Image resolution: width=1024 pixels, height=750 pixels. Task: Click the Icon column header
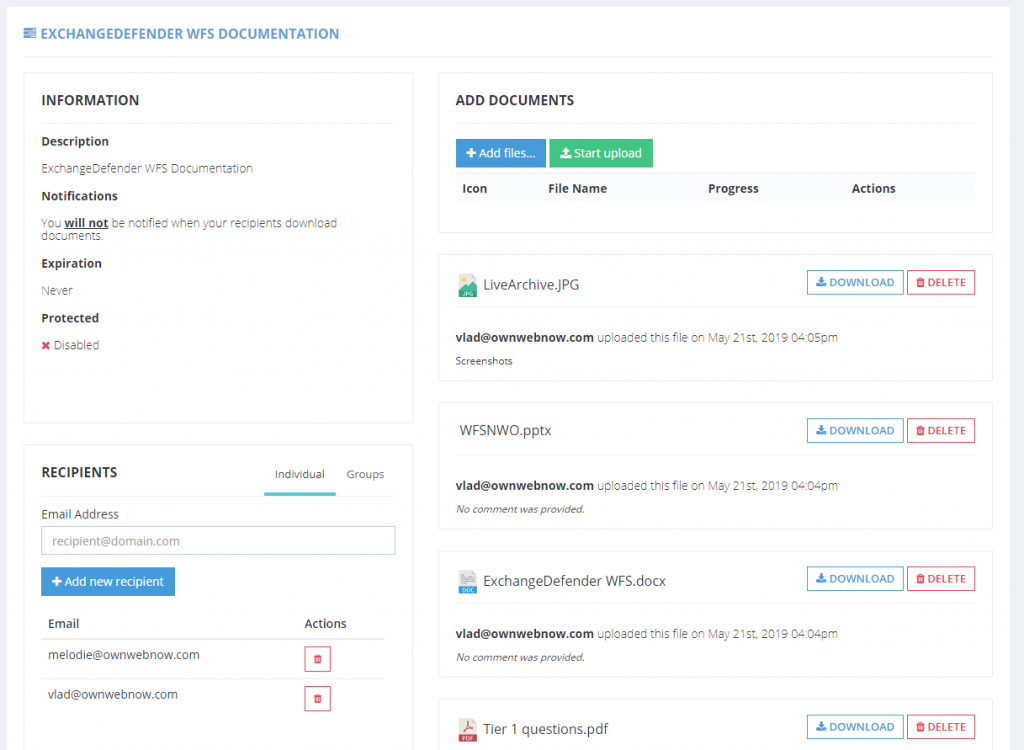(x=475, y=189)
